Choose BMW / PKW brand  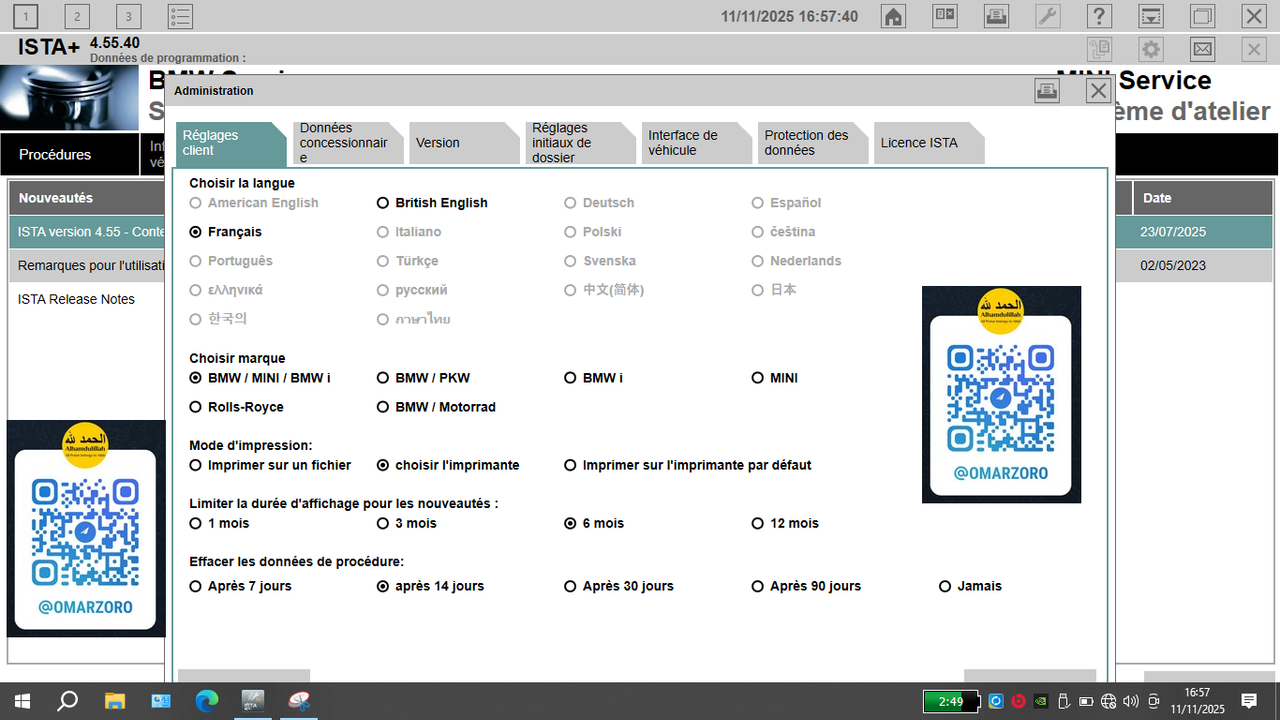click(x=423, y=378)
